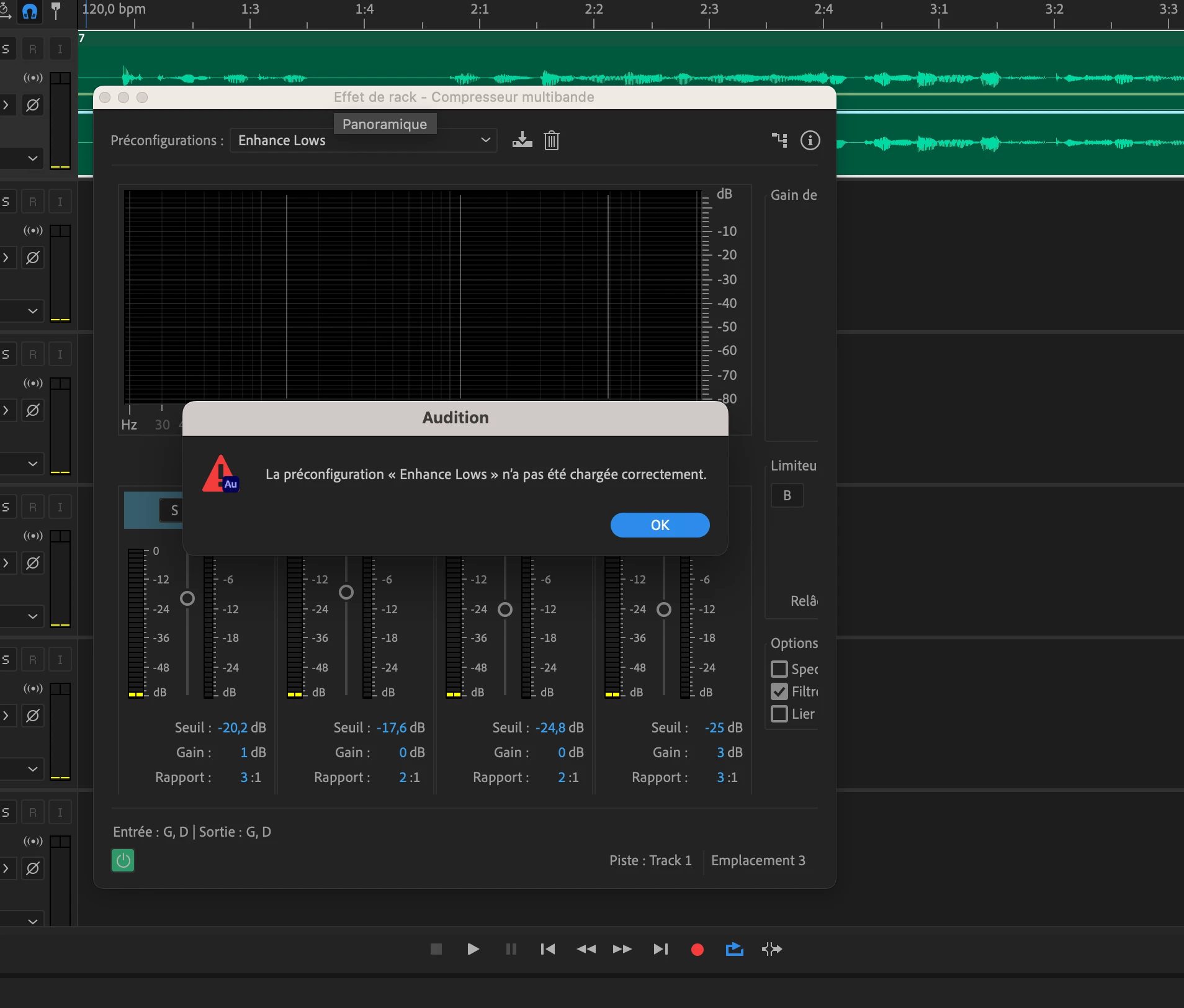Toggle the Skip Selection transport icon
This screenshot has height=1008, width=1184.
(x=772, y=949)
